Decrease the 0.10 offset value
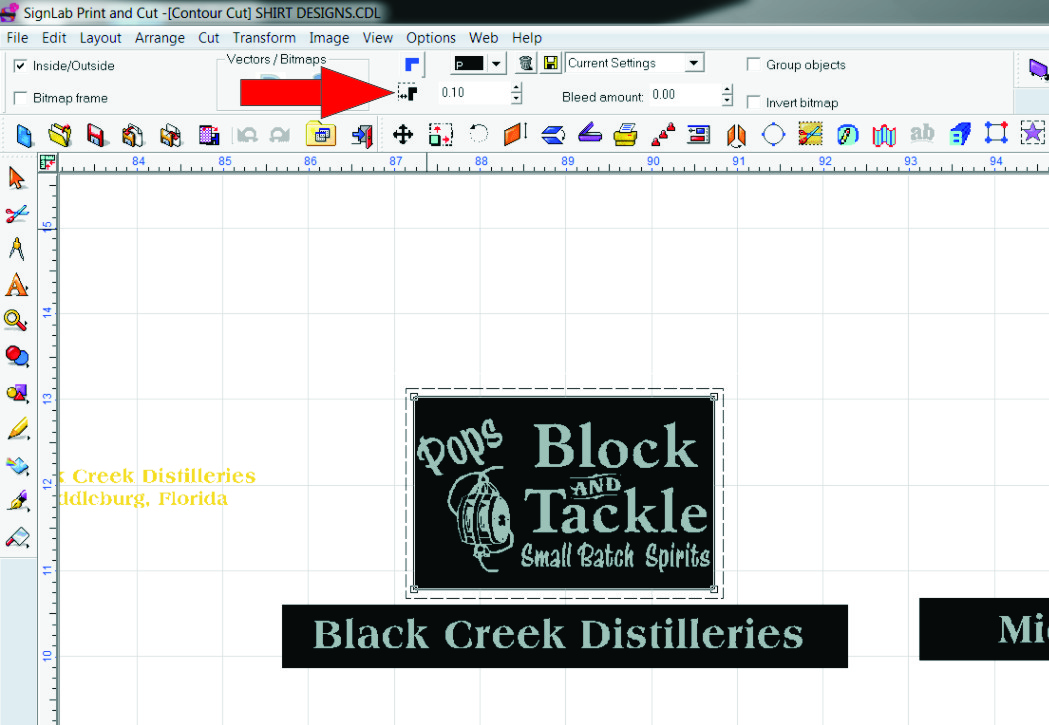The height and width of the screenshot is (725, 1049). click(516, 98)
